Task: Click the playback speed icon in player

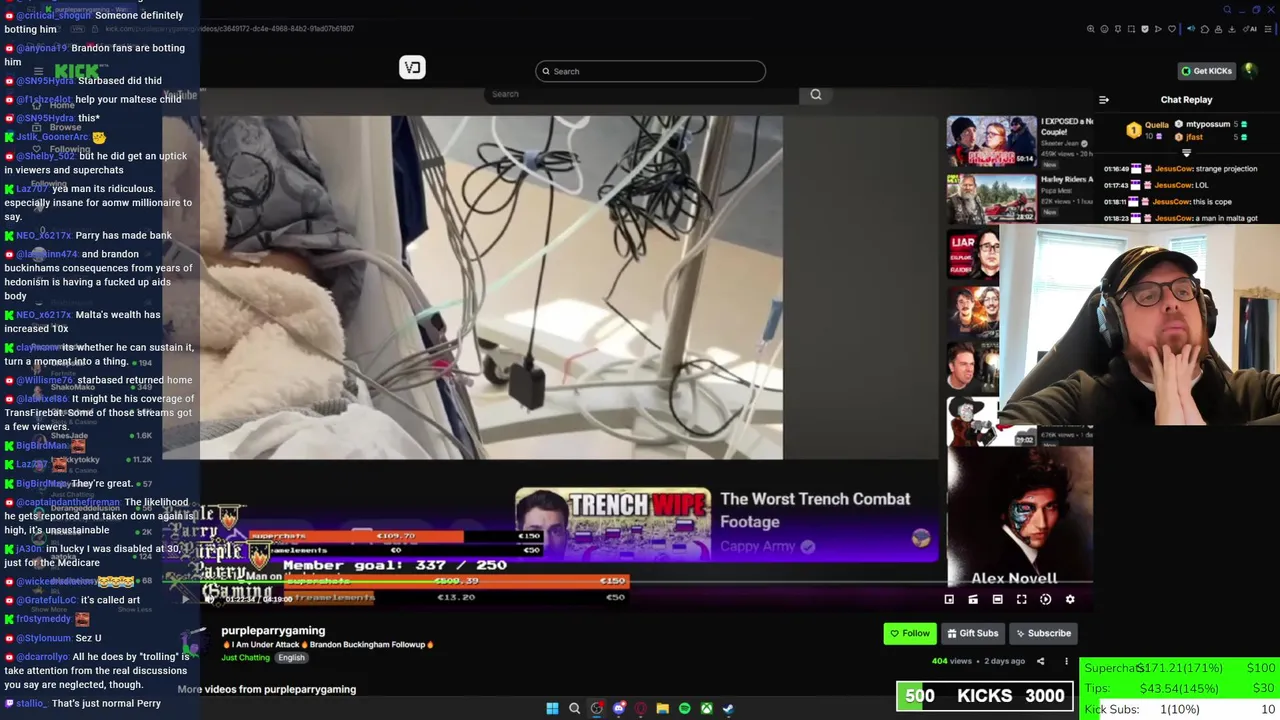Action: pyautogui.click(x=1045, y=599)
